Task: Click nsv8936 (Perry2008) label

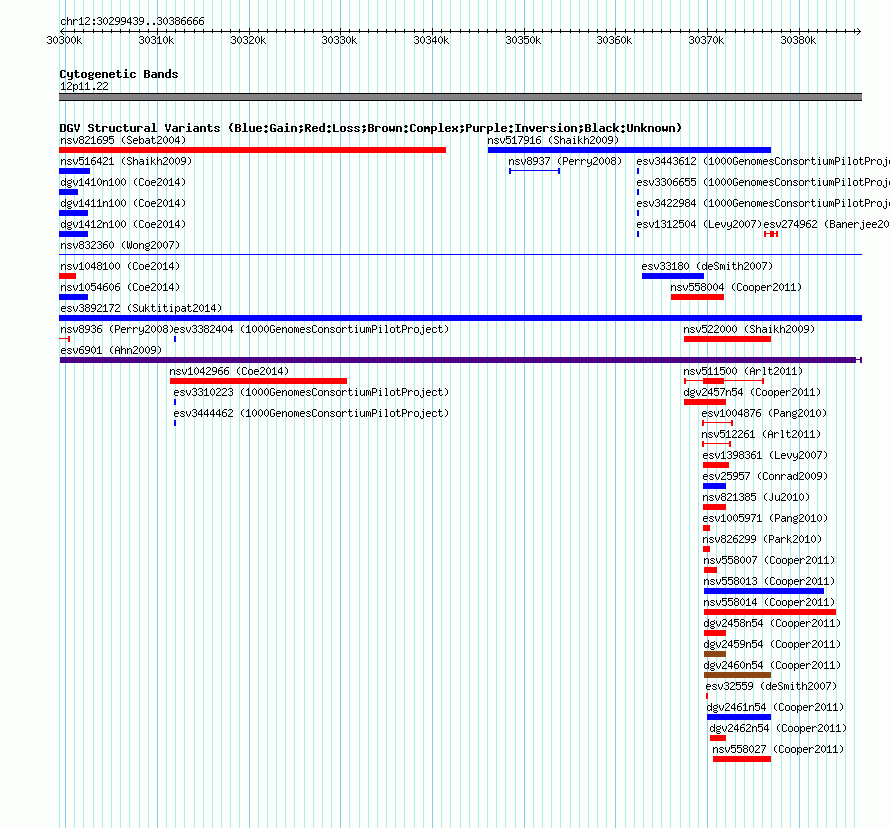Action: [117, 329]
